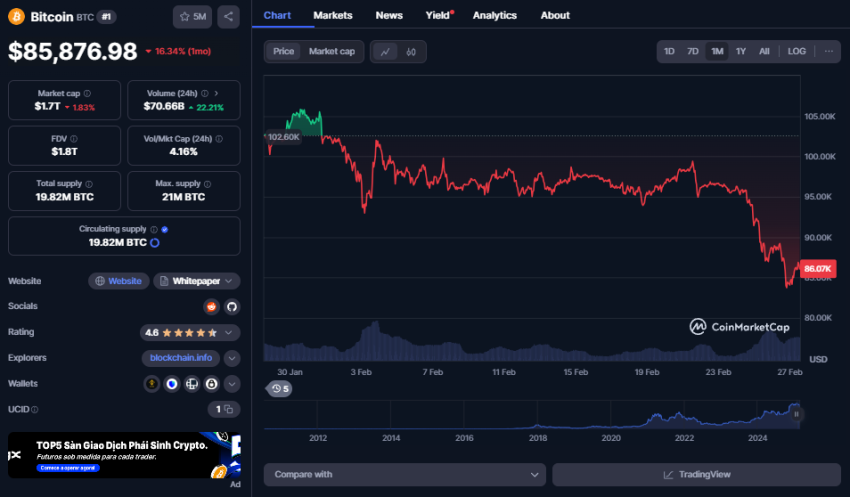The image size is (850, 497).
Task: Open the chart more options ellipsis
Action: [828, 51]
